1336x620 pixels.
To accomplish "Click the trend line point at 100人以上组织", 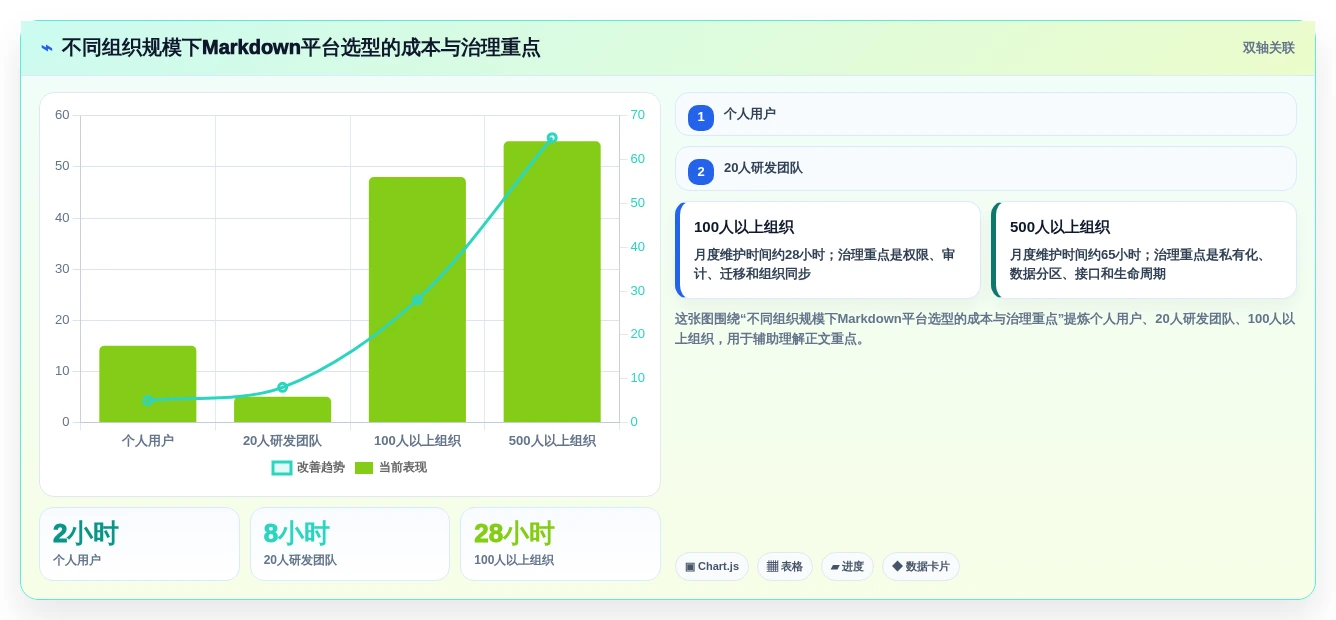I will point(417,299).
